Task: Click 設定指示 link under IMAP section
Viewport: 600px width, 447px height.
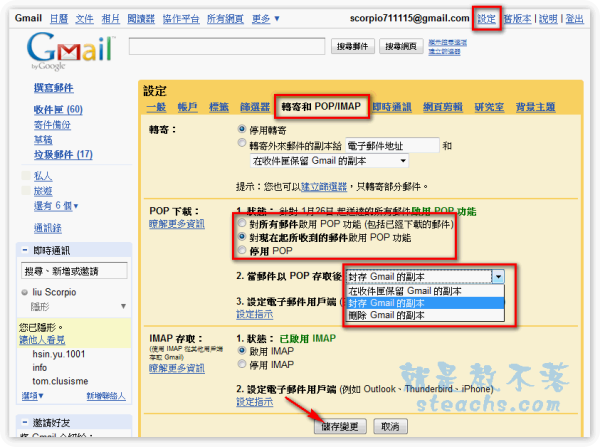Action: pyautogui.click(x=254, y=402)
